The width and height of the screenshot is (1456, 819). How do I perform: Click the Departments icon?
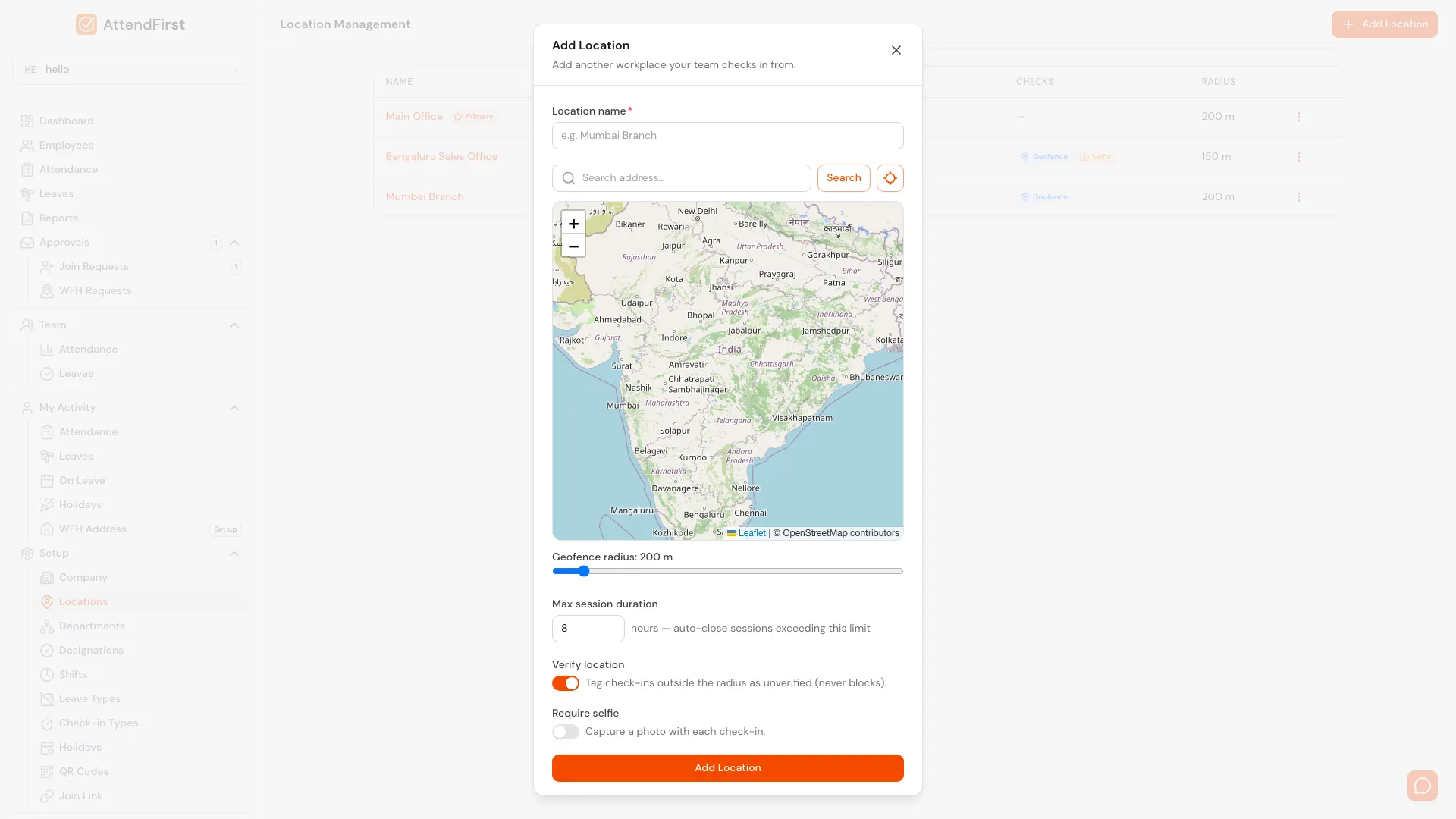[47, 626]
